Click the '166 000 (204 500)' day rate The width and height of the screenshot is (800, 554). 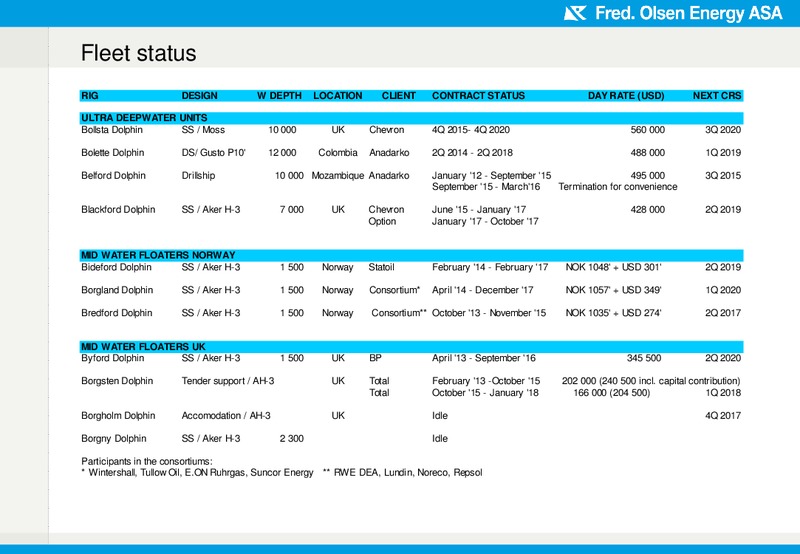pos(612,392)
